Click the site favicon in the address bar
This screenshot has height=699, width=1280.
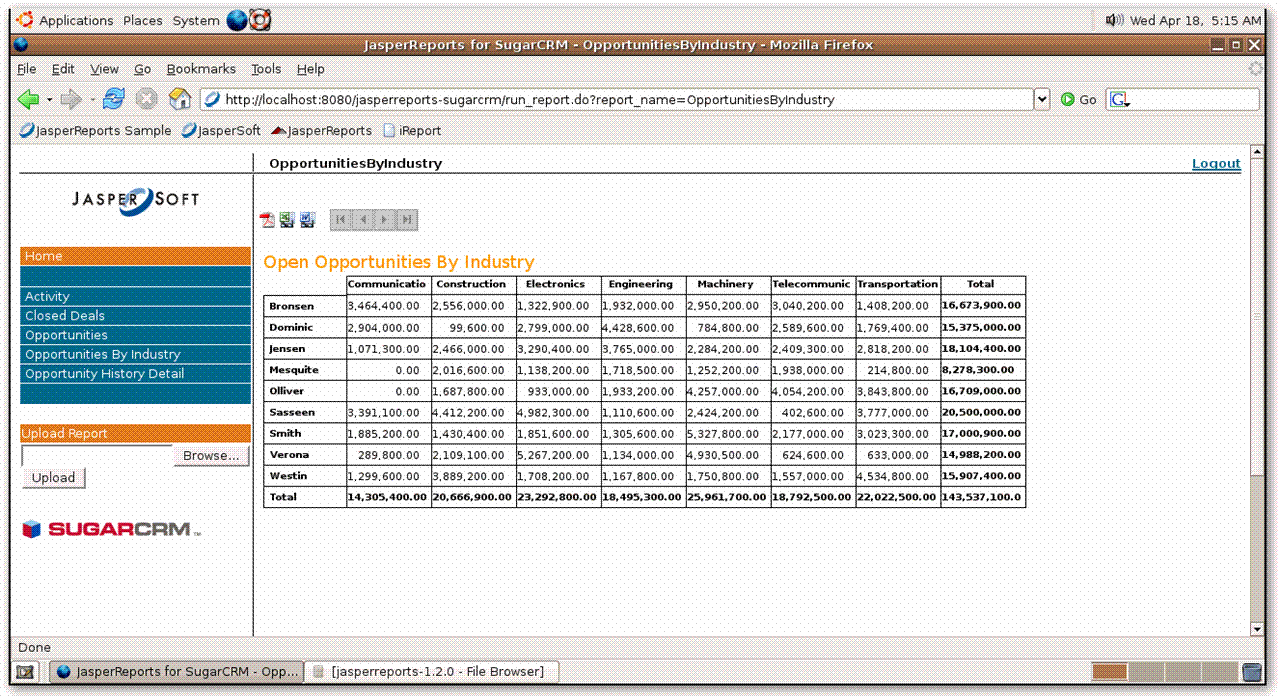click(211, 99)
